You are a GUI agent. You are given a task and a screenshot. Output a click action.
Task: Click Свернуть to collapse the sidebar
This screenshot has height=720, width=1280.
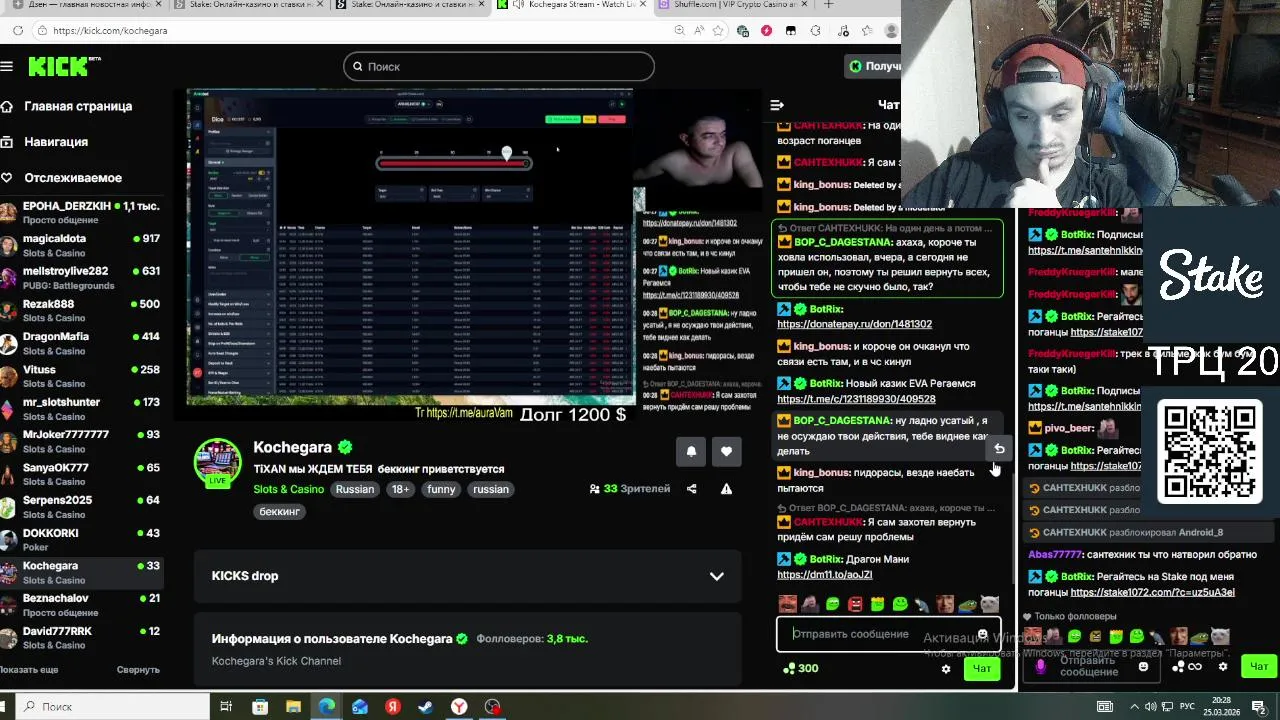coord(138,670)
